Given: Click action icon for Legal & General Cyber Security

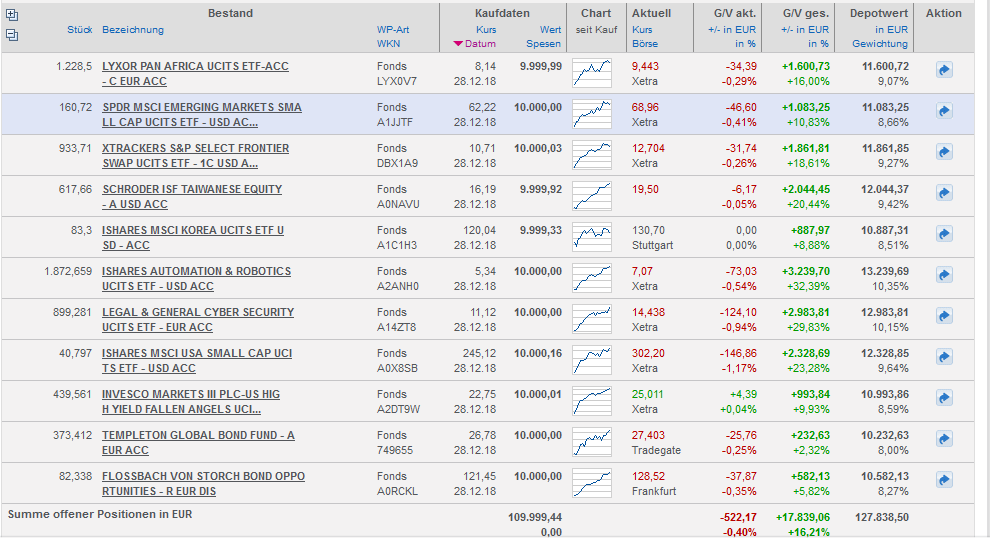Looking at the screenshot, I should click(x=944, y=316).
